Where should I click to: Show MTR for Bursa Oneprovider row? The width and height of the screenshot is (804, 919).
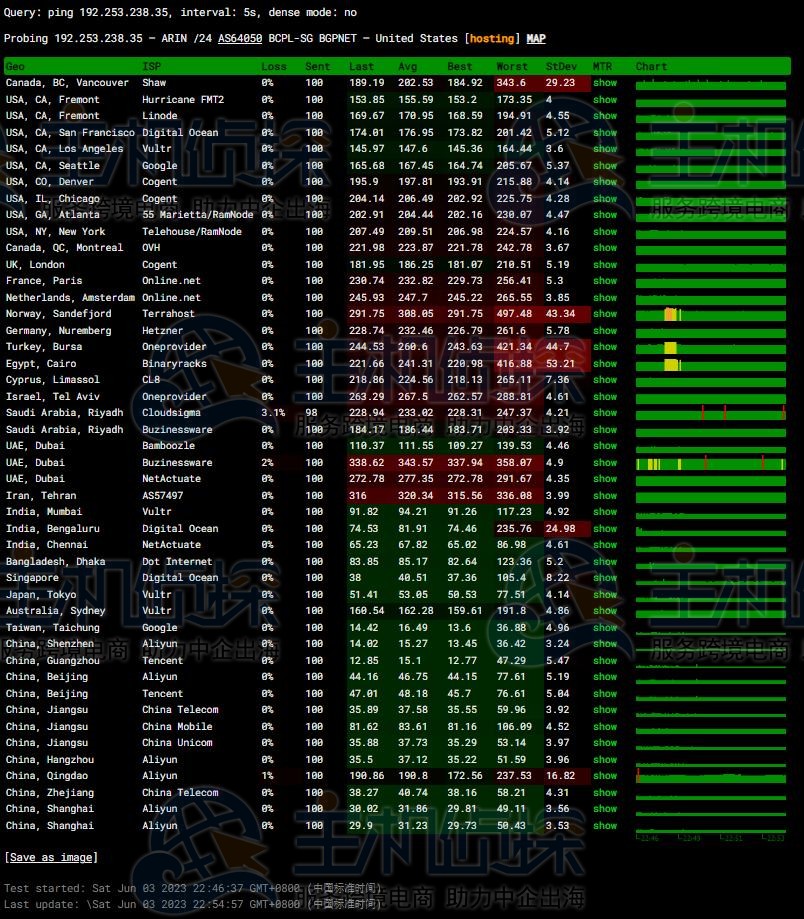(605, 347)
